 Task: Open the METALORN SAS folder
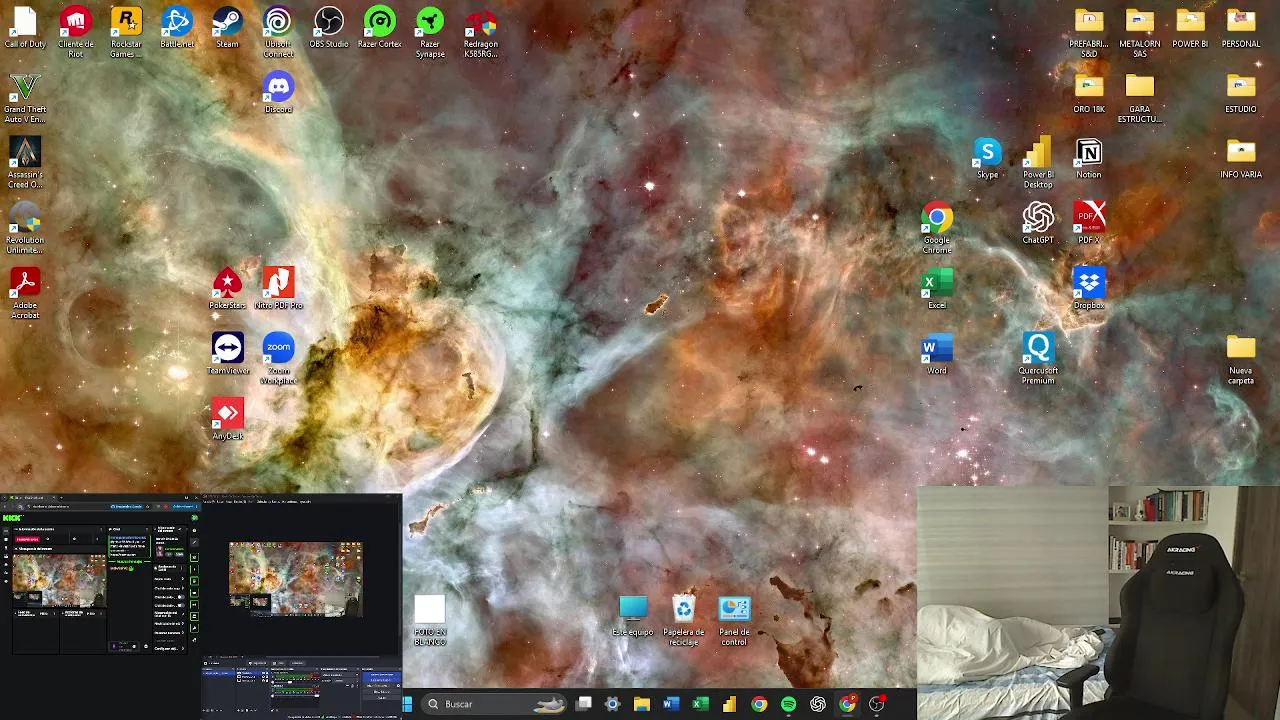pyautogui.click(x=1139, y=32)
